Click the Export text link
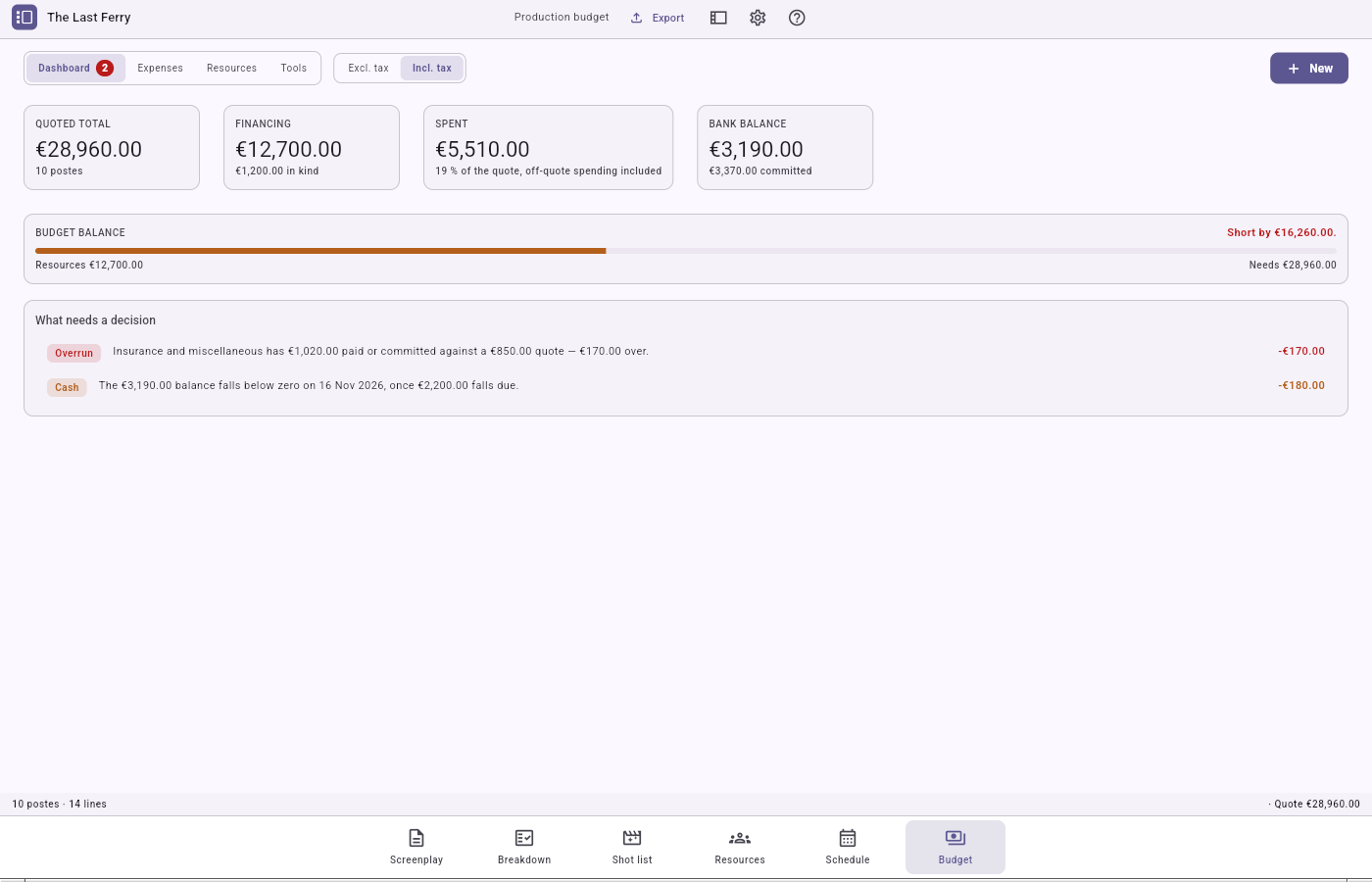Viewport: 1372px width, 882px height. tap(668, 18)
